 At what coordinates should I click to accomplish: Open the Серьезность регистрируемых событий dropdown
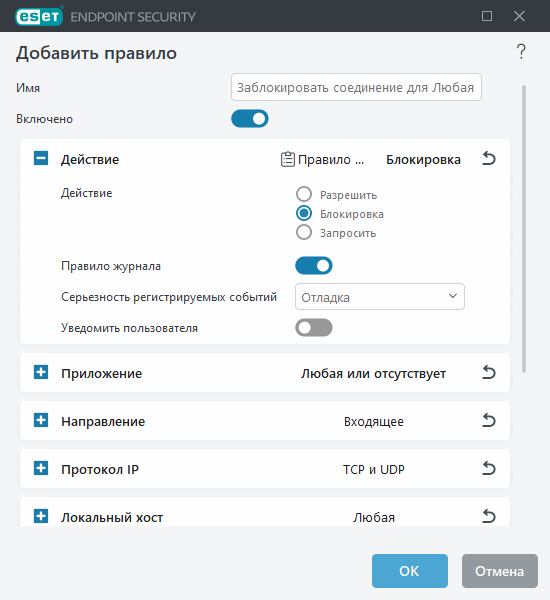(380, 297)
